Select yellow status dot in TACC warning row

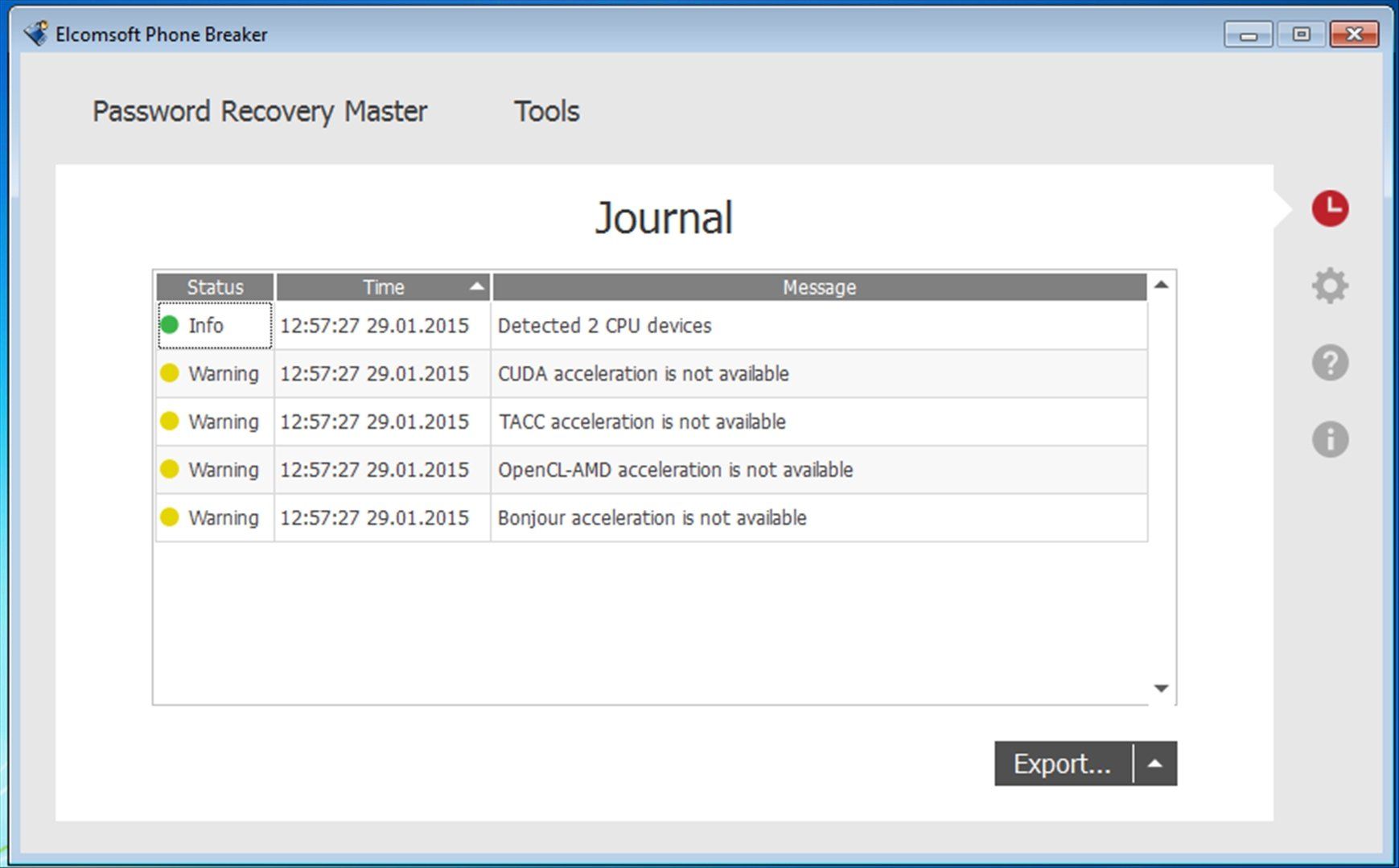click(169, 421)
